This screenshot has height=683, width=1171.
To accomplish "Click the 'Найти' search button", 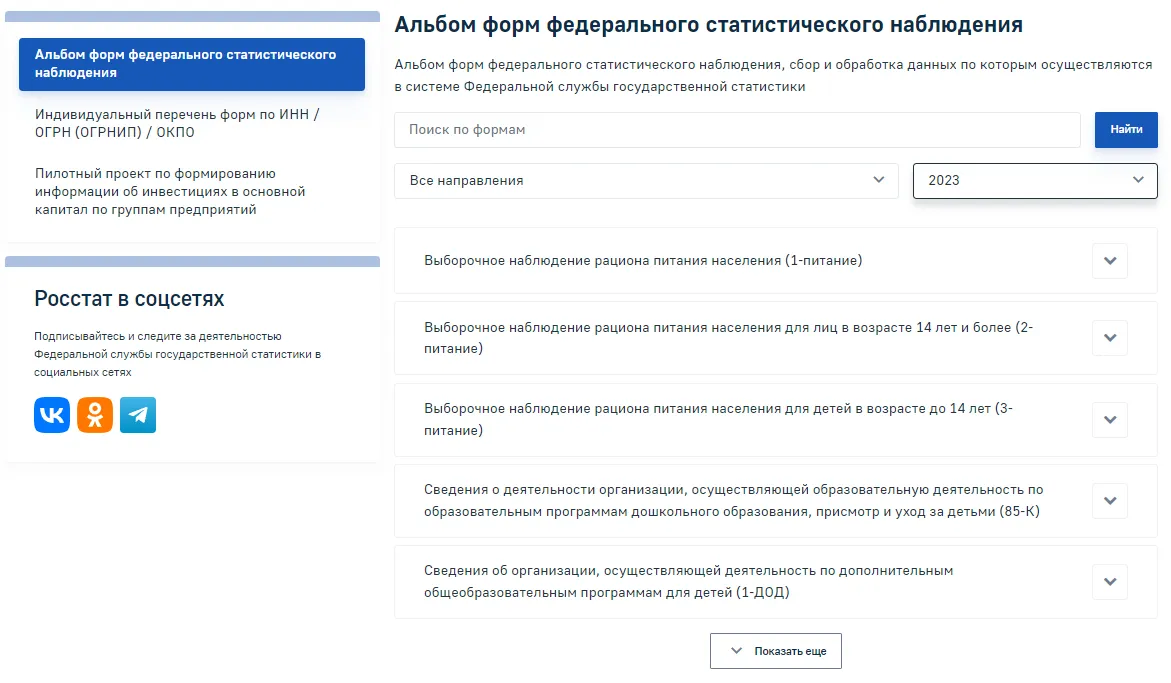I will 1125,130.
